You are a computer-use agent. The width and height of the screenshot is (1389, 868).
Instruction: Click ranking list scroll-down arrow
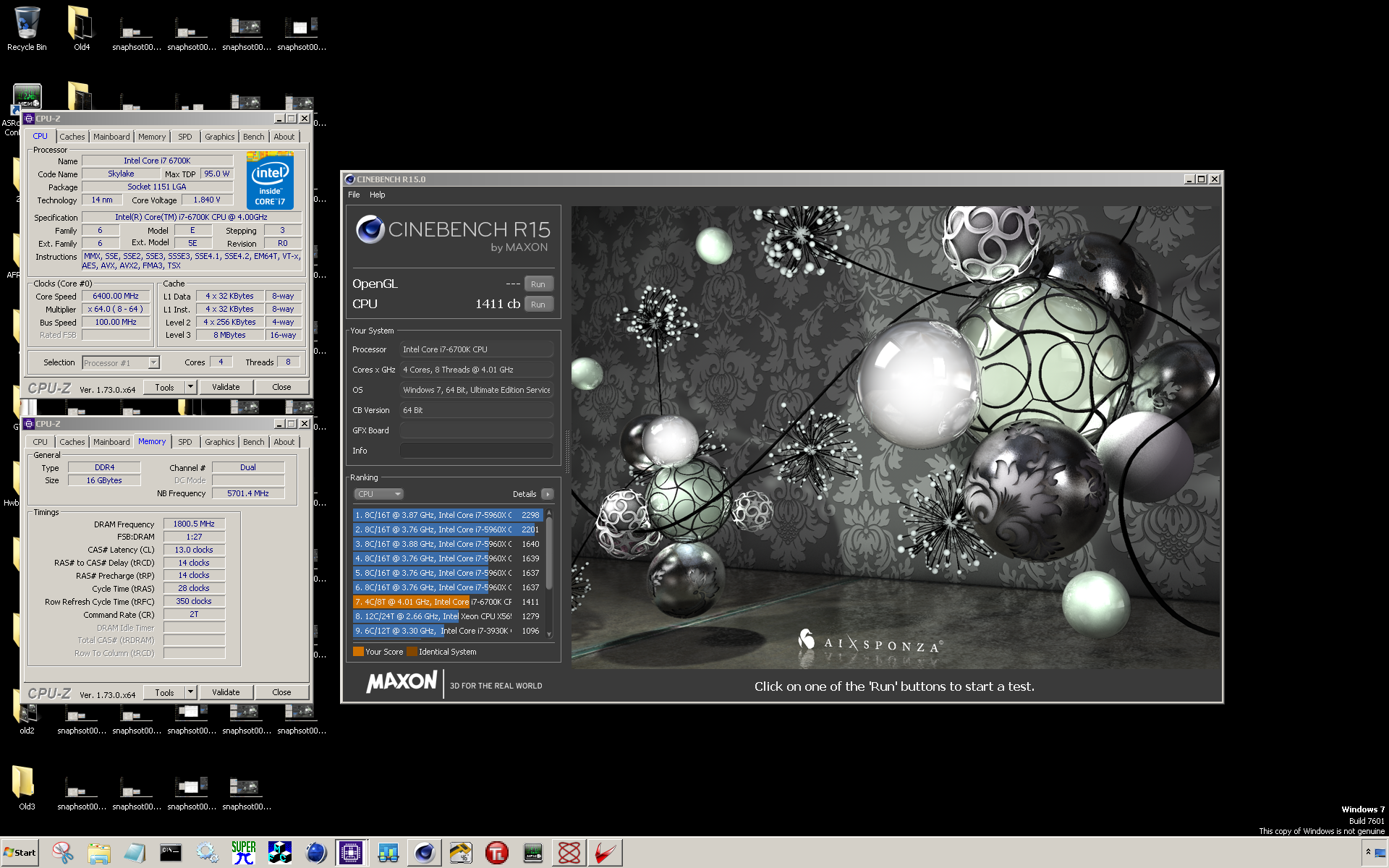(x=549, y=634)
